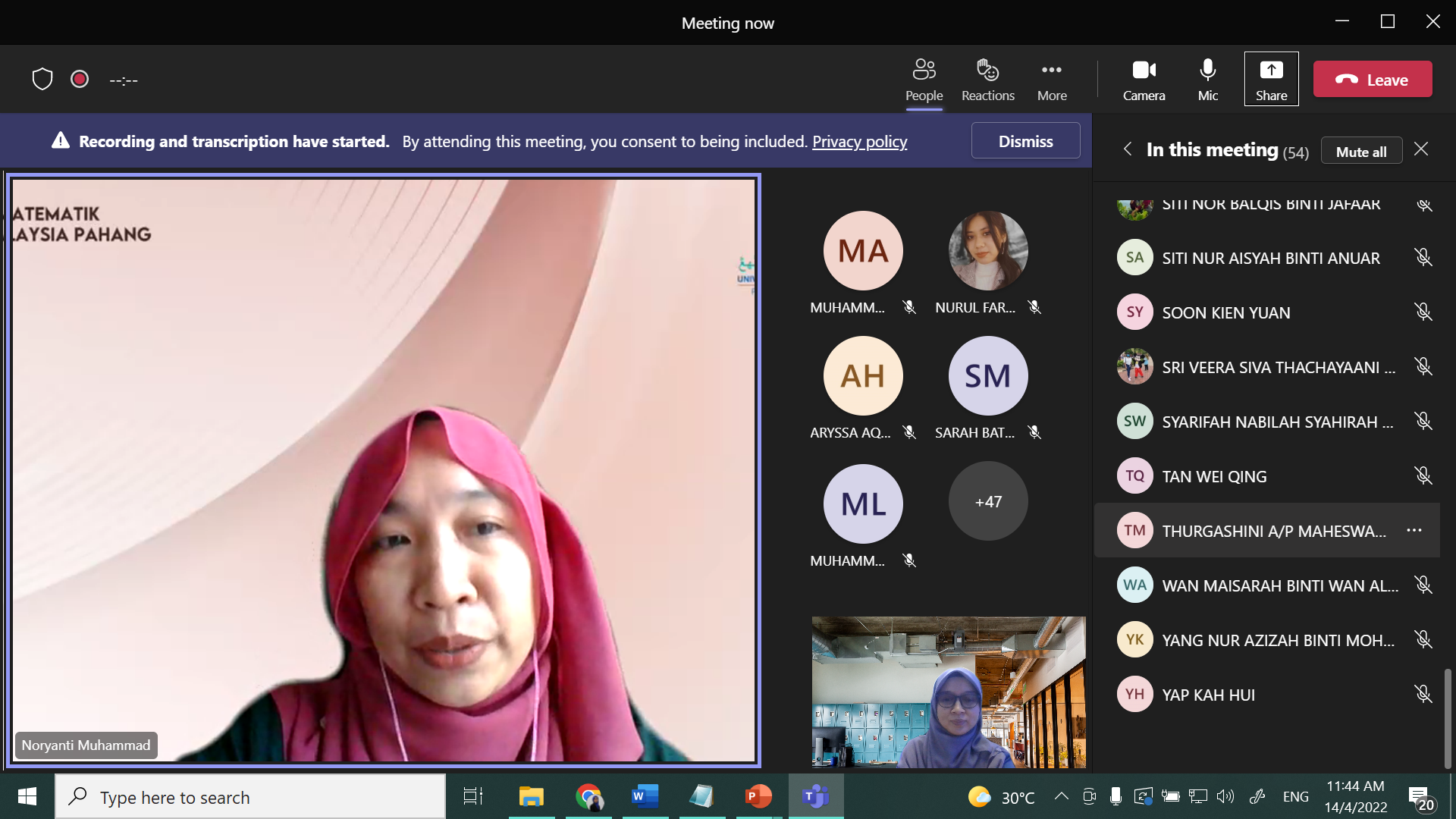Click the shield icon top left

(42, 79)
